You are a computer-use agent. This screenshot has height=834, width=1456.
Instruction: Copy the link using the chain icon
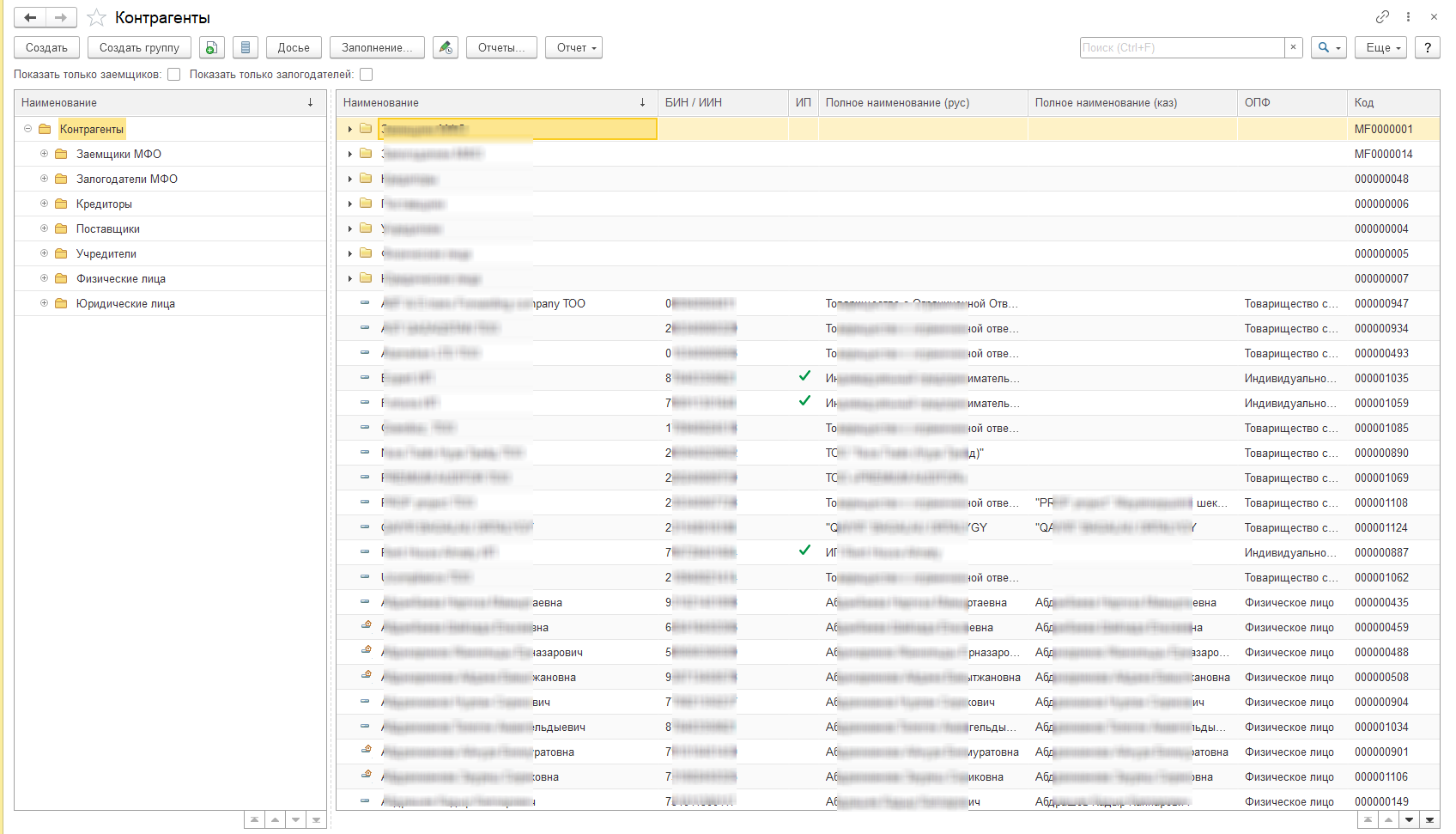click(x=1382, y=16)
